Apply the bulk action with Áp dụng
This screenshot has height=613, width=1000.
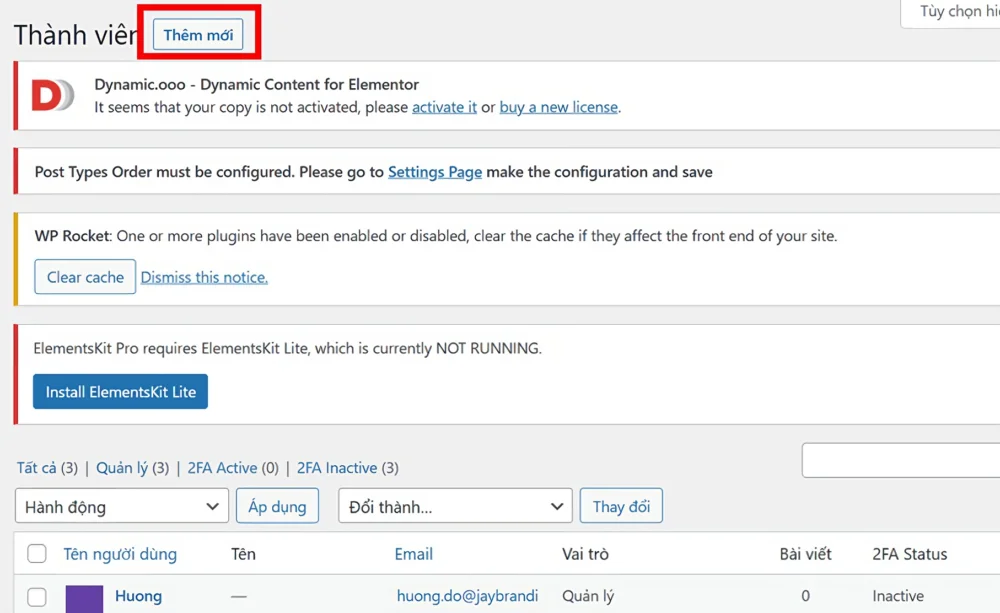tap(277, 506)
